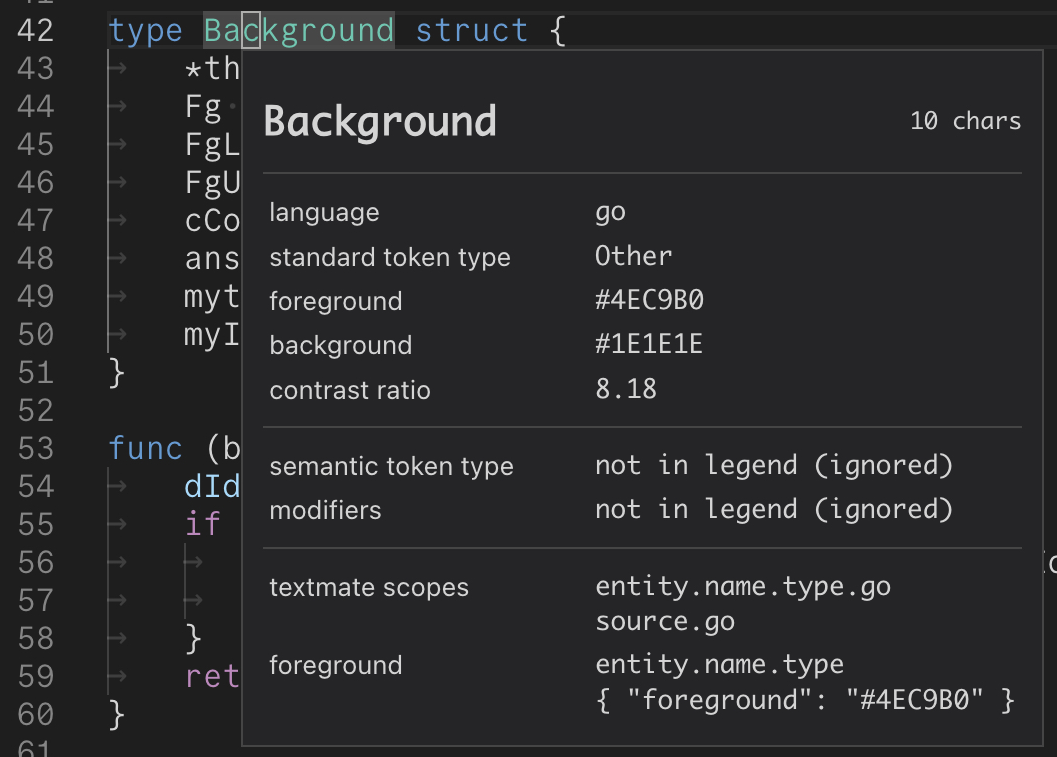Screen dimensions: 1057x757
Task: Click the "source.go" textmate scope
Action: [664, 621]
